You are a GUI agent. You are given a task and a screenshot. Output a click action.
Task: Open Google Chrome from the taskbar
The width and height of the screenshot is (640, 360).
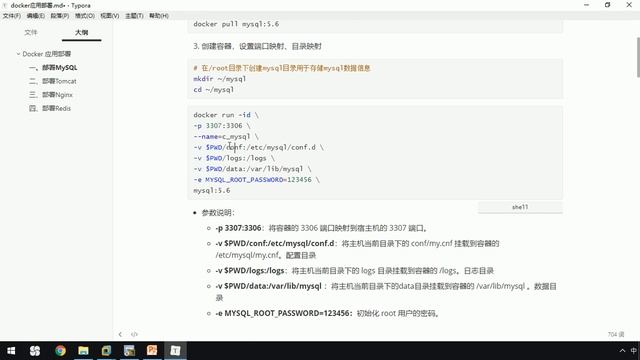pyautogui.click(x=60, y=351)
